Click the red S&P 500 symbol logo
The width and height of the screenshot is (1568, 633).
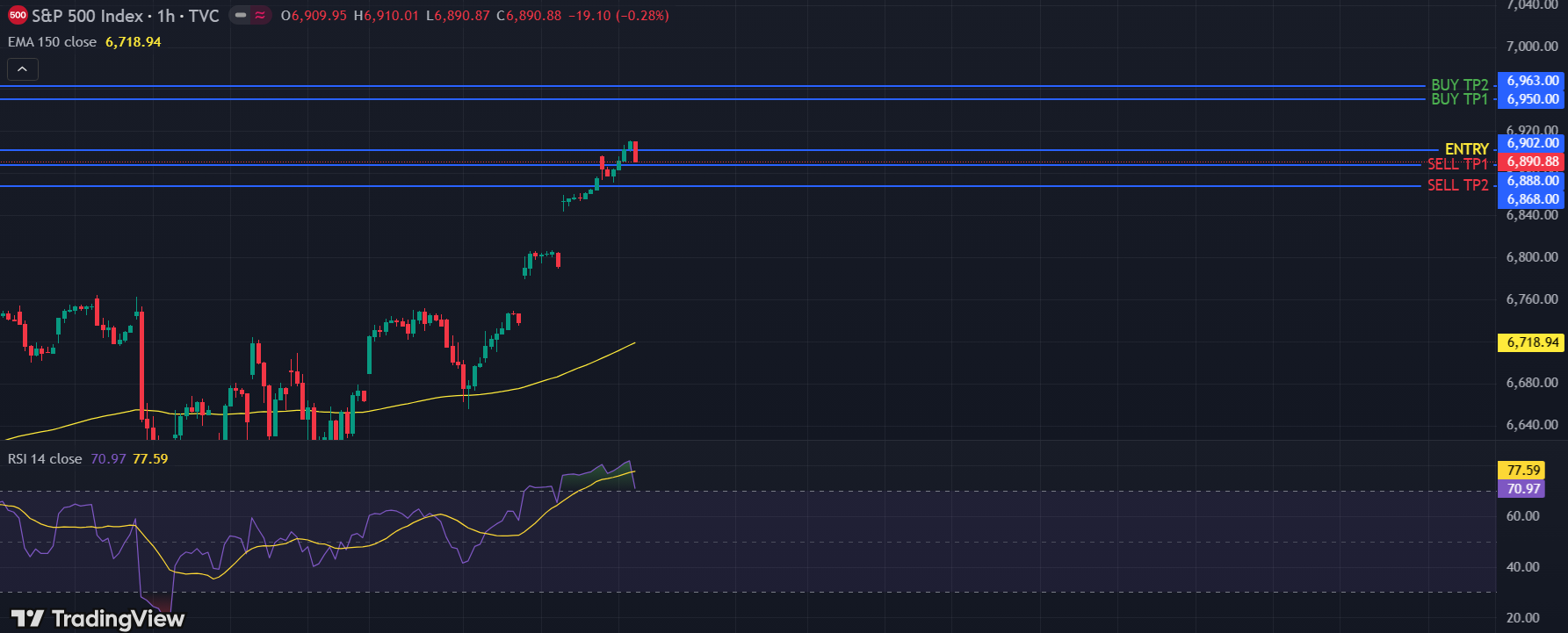(18, 16)
